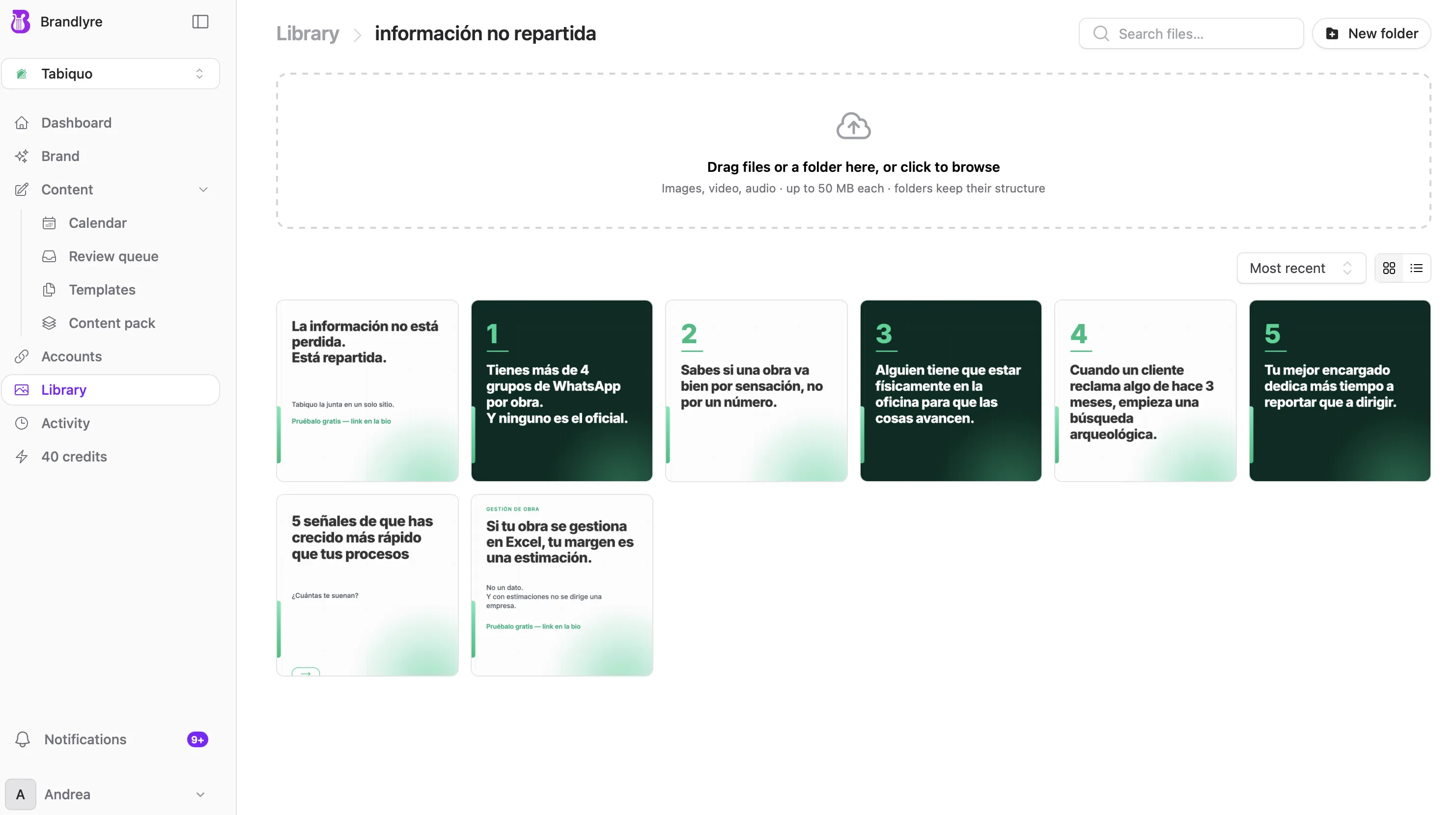Open slide 5 'Tu mejor encargado' thumbnail
Image resolution: width=1456 pixels, height=815 pixels.
pyautogui.click(x=1340, y=390)
